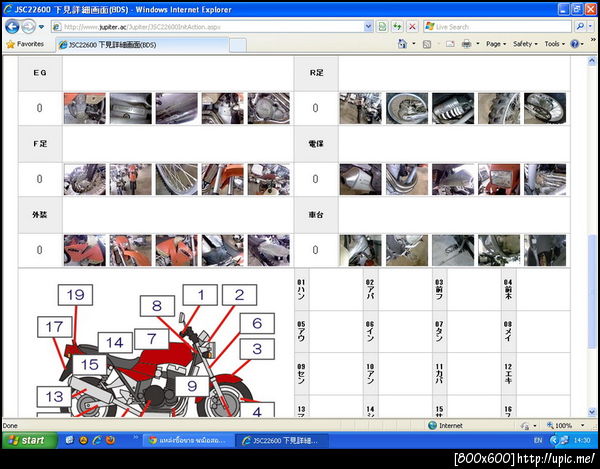Click the 01 ハン cell label
Viewport: 600px width, 469px height.
301,289
